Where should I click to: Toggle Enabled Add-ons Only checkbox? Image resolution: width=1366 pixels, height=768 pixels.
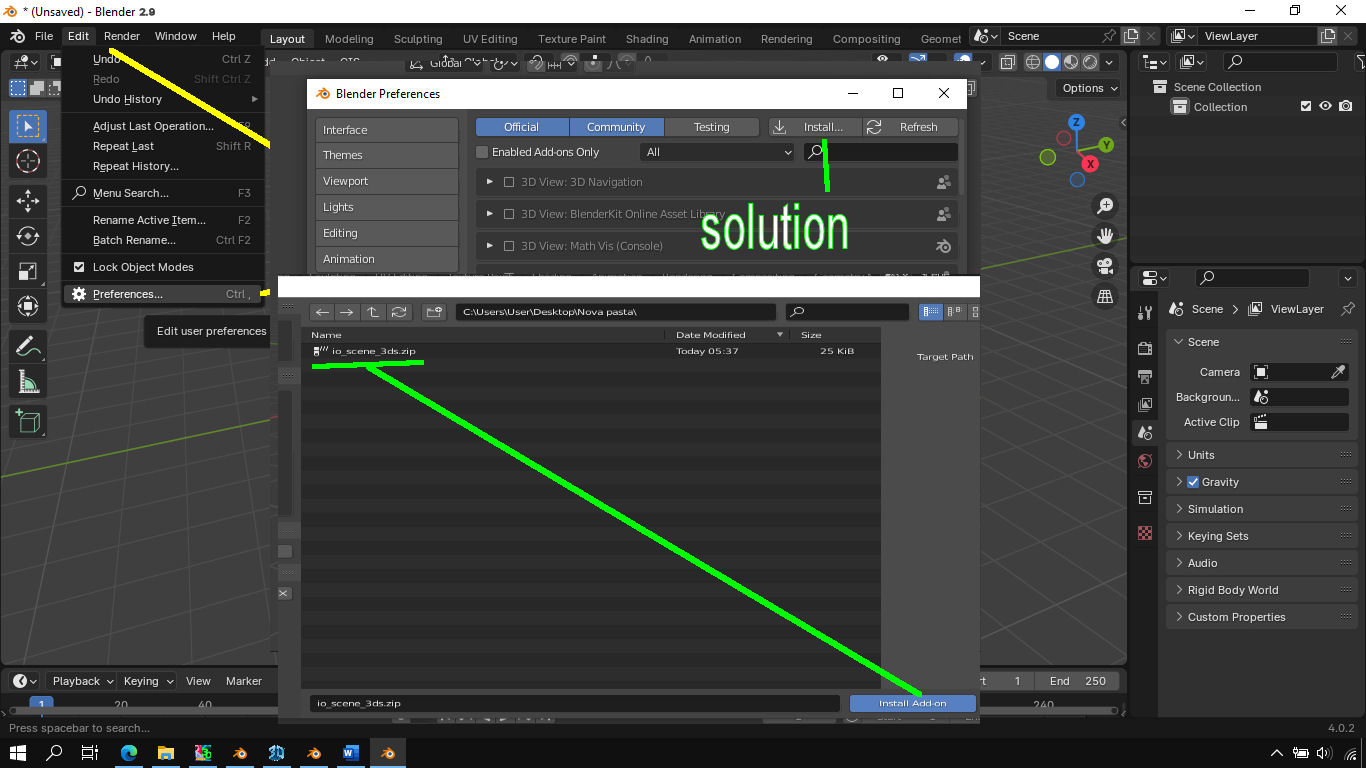482,152
